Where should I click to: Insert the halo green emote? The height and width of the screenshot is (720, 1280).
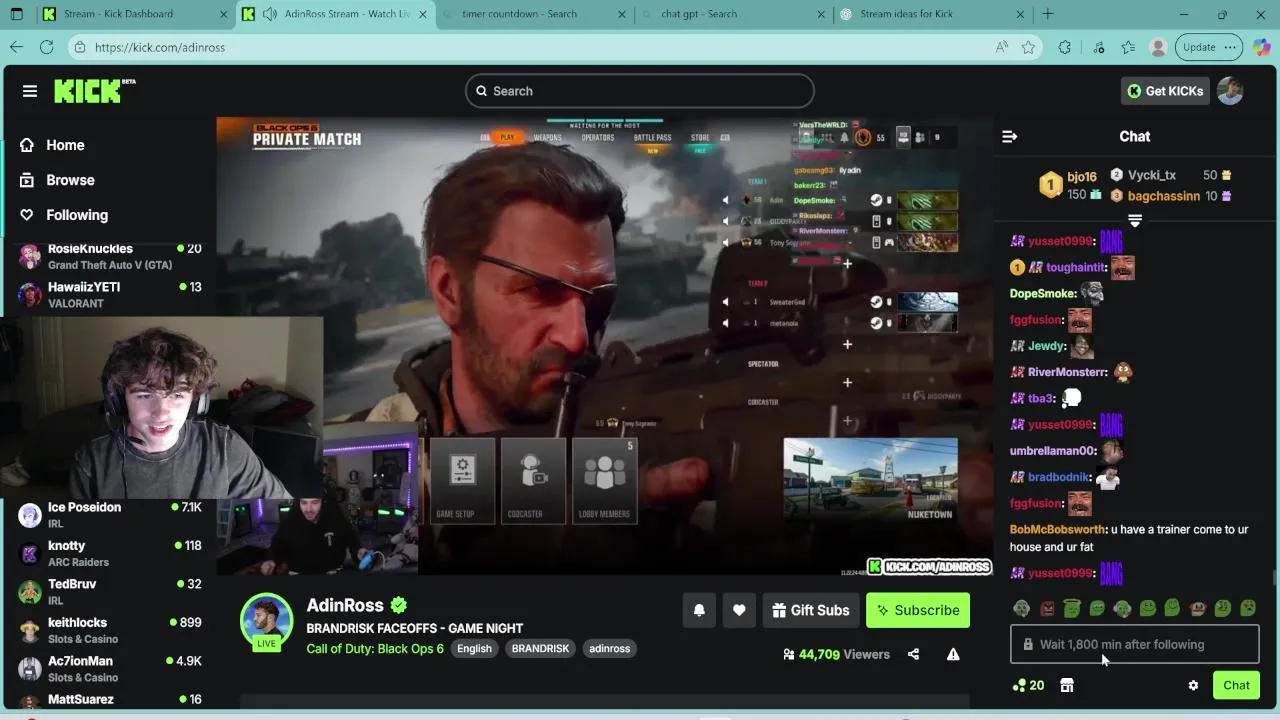point(1072,607)
